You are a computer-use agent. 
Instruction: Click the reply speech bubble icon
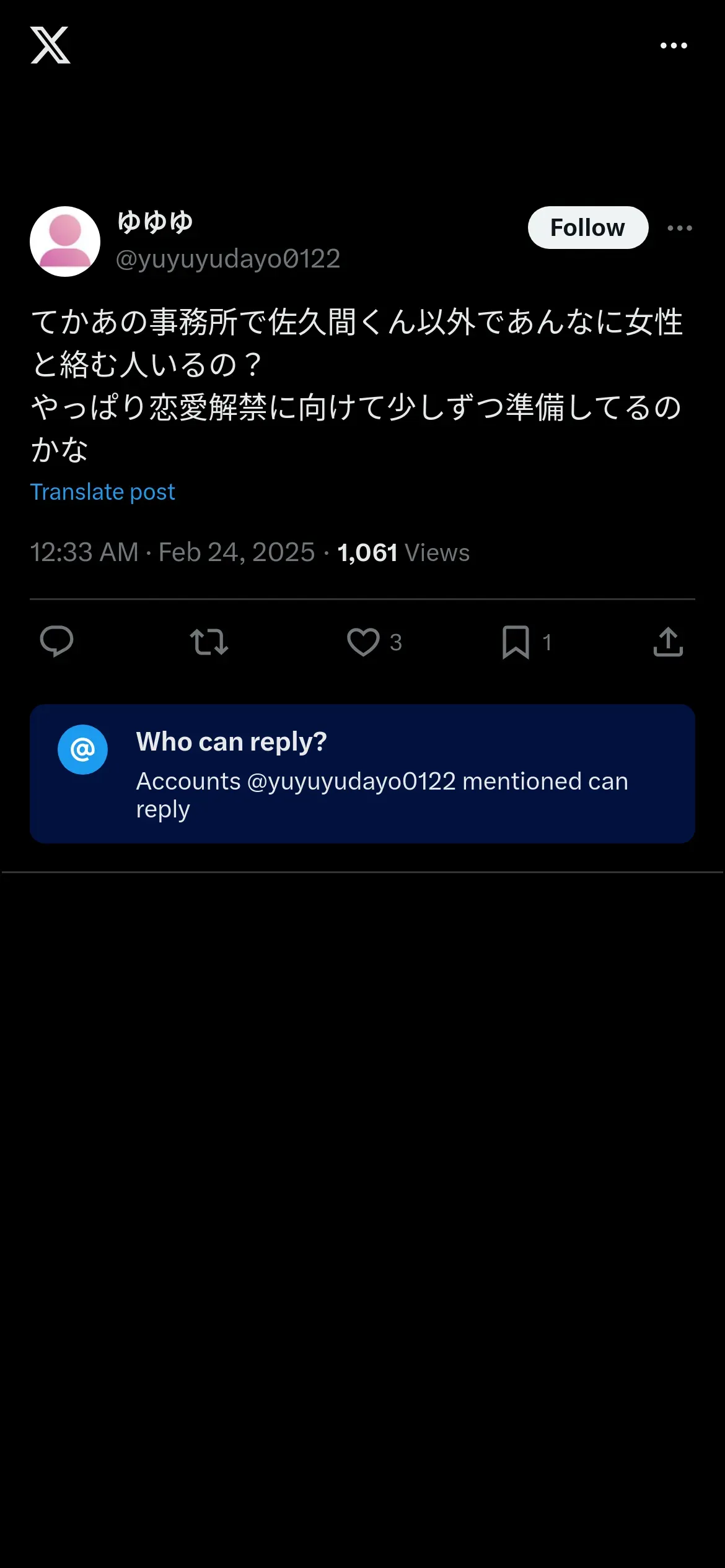(56, 642)
